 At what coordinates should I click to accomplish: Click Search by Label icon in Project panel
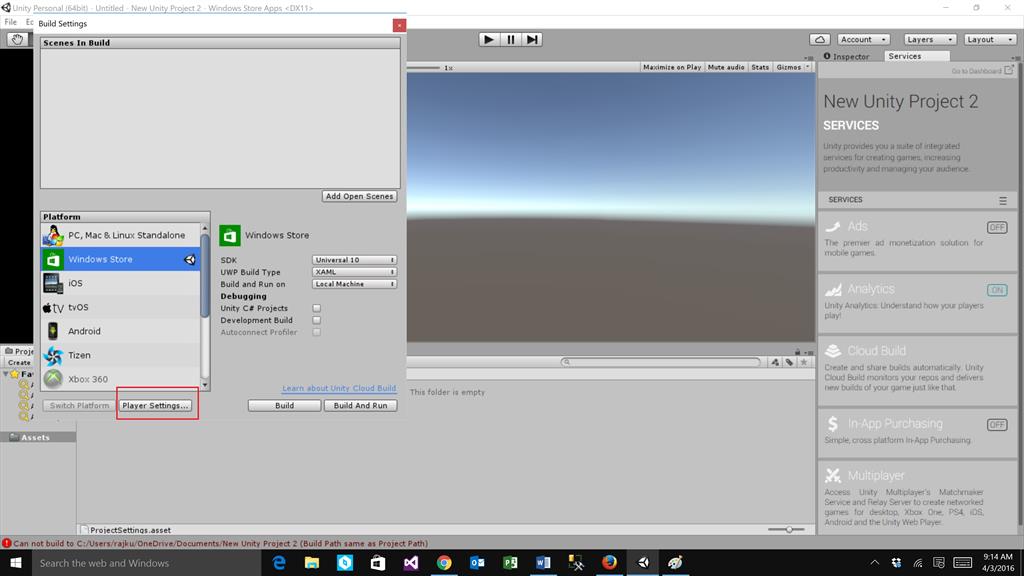(x=789, y=362)
